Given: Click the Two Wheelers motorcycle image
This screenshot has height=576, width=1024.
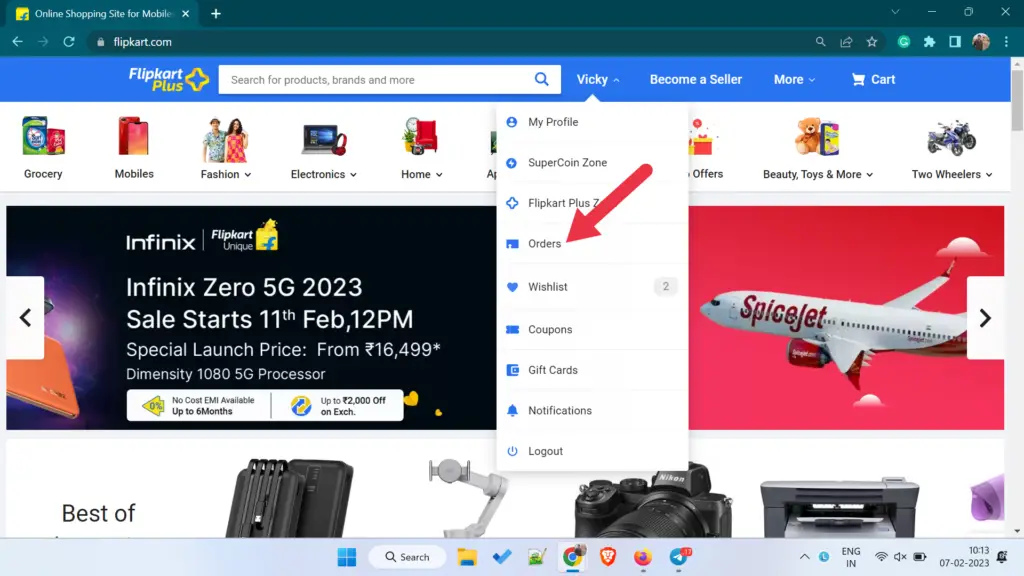Looking at the screenshot, I should tap(952, 138).
